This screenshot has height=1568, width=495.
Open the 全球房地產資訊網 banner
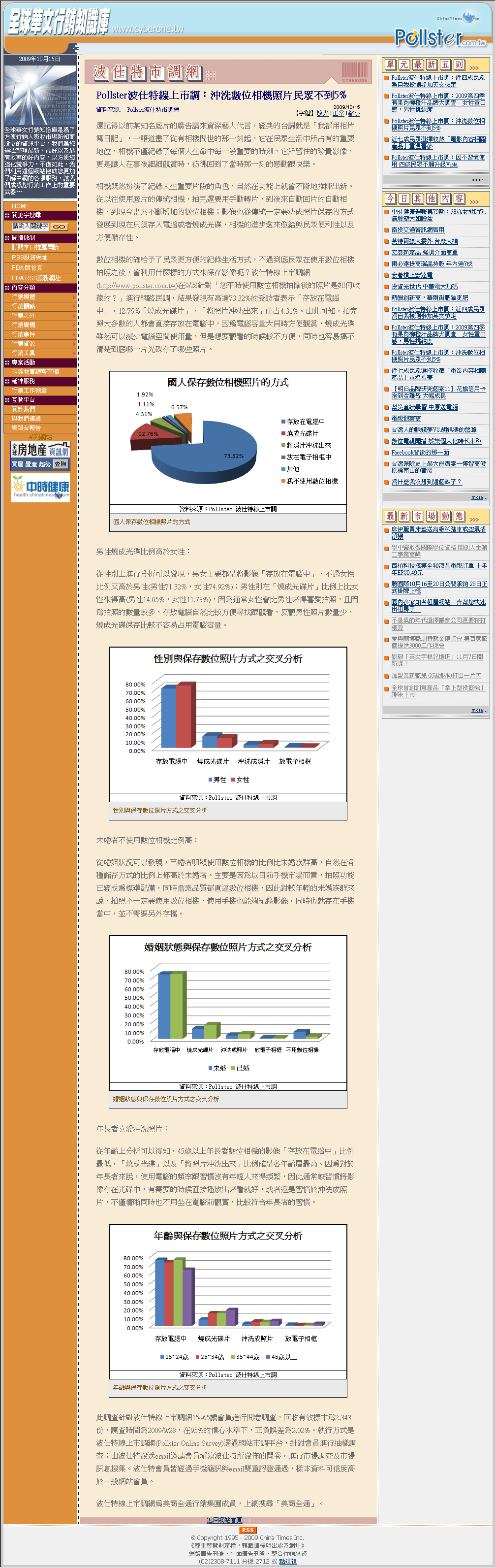(40, 455)
